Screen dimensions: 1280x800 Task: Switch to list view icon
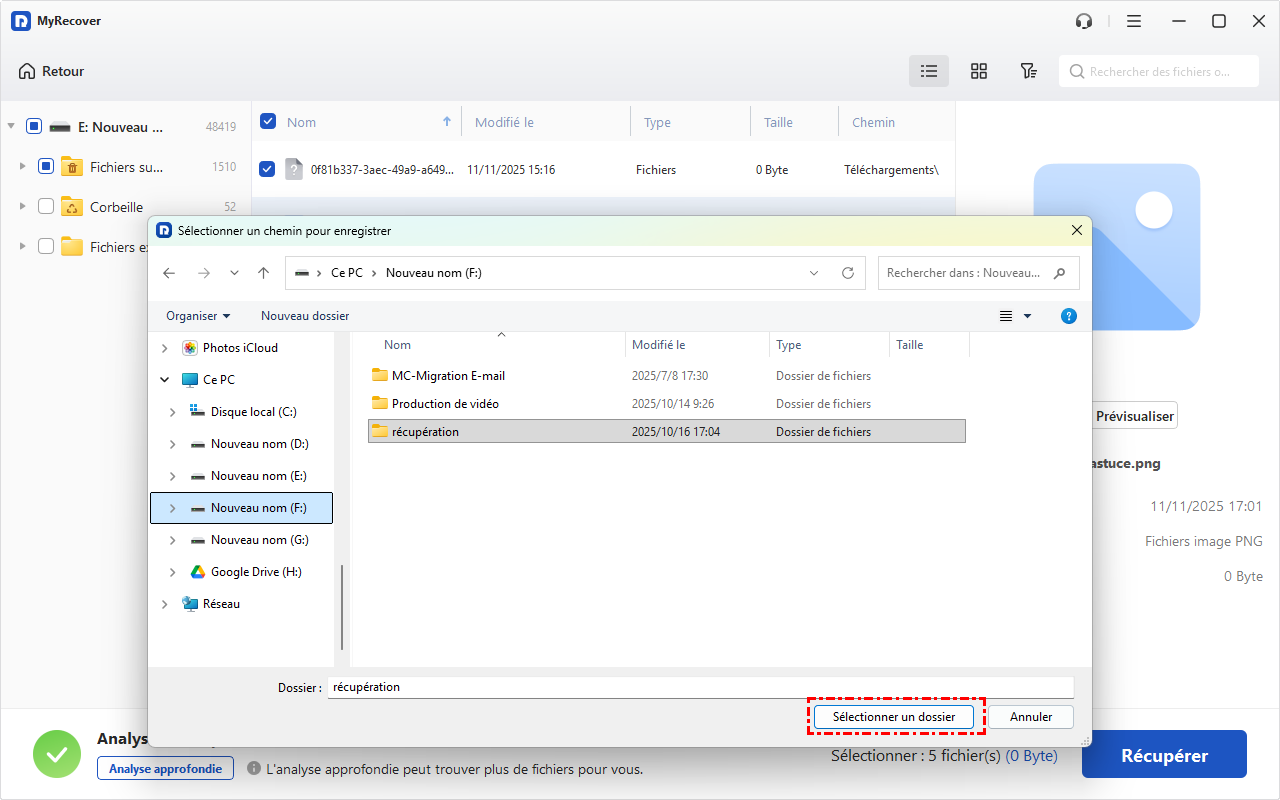(x=929, y=71)
